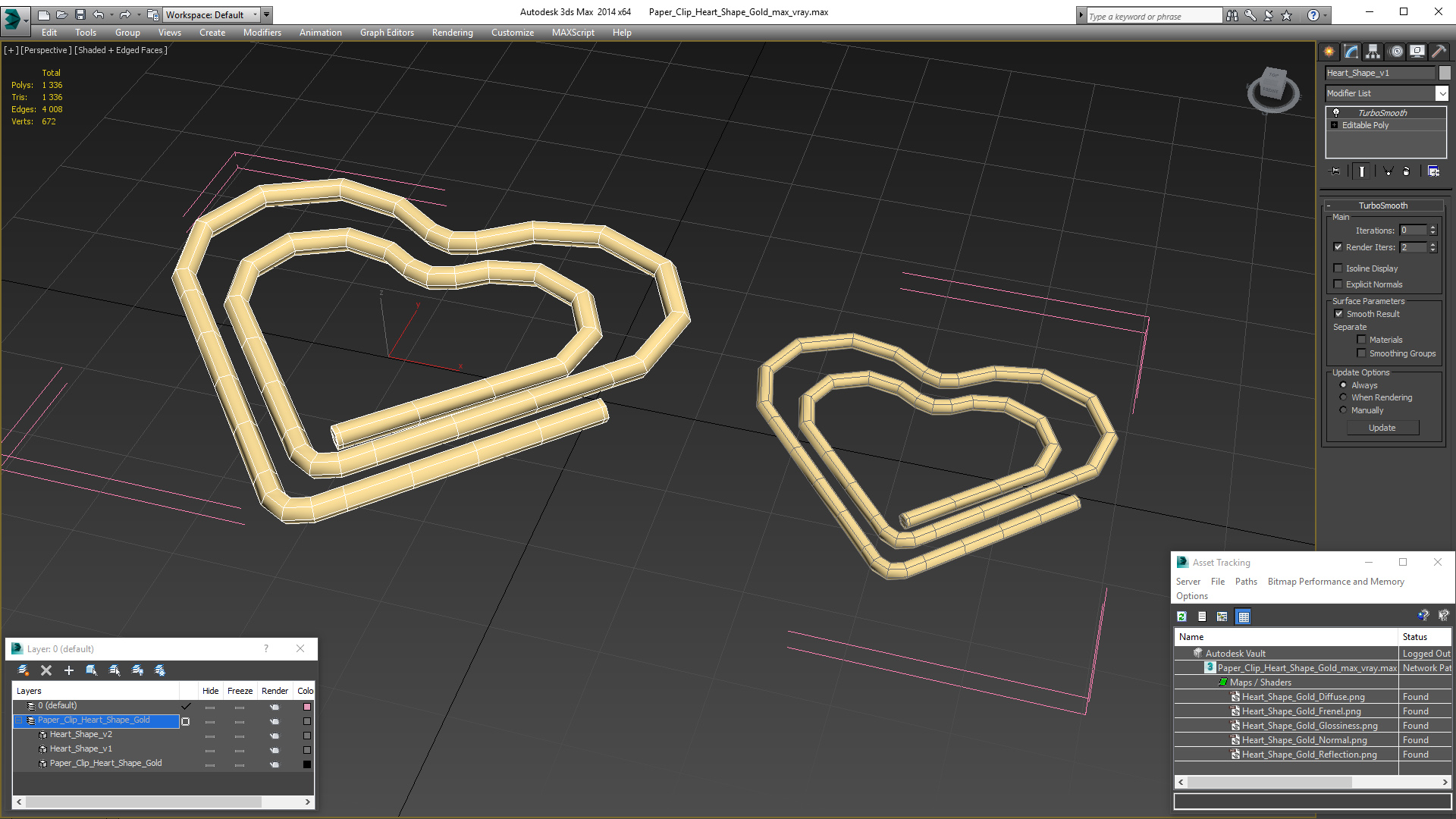Add selected objects to layer plus icon

(69, 670)
